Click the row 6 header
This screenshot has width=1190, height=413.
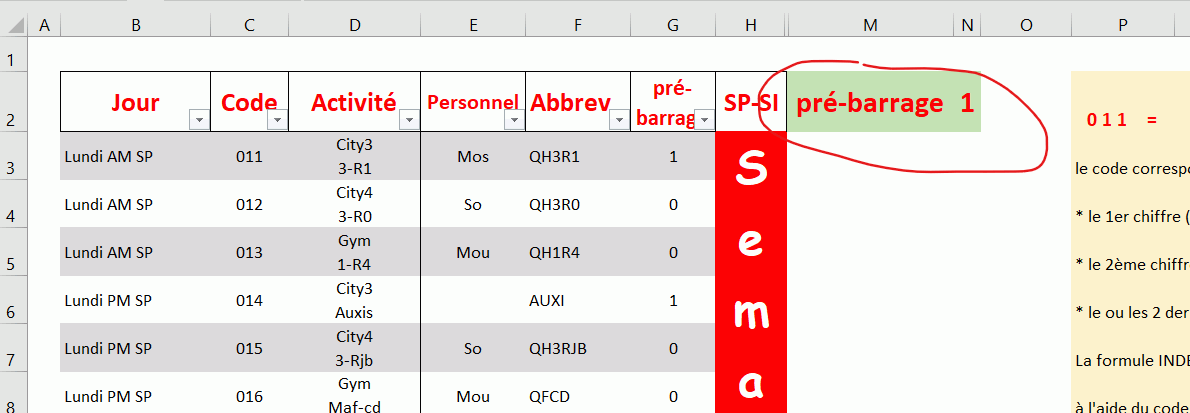point(15,301)
